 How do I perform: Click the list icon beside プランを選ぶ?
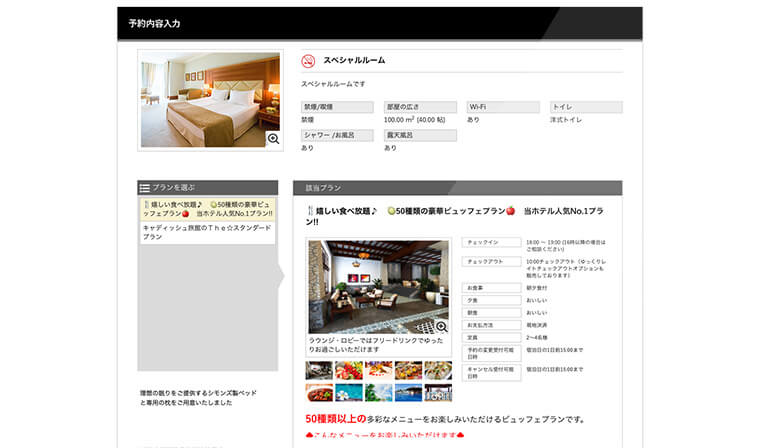(145, 188)
